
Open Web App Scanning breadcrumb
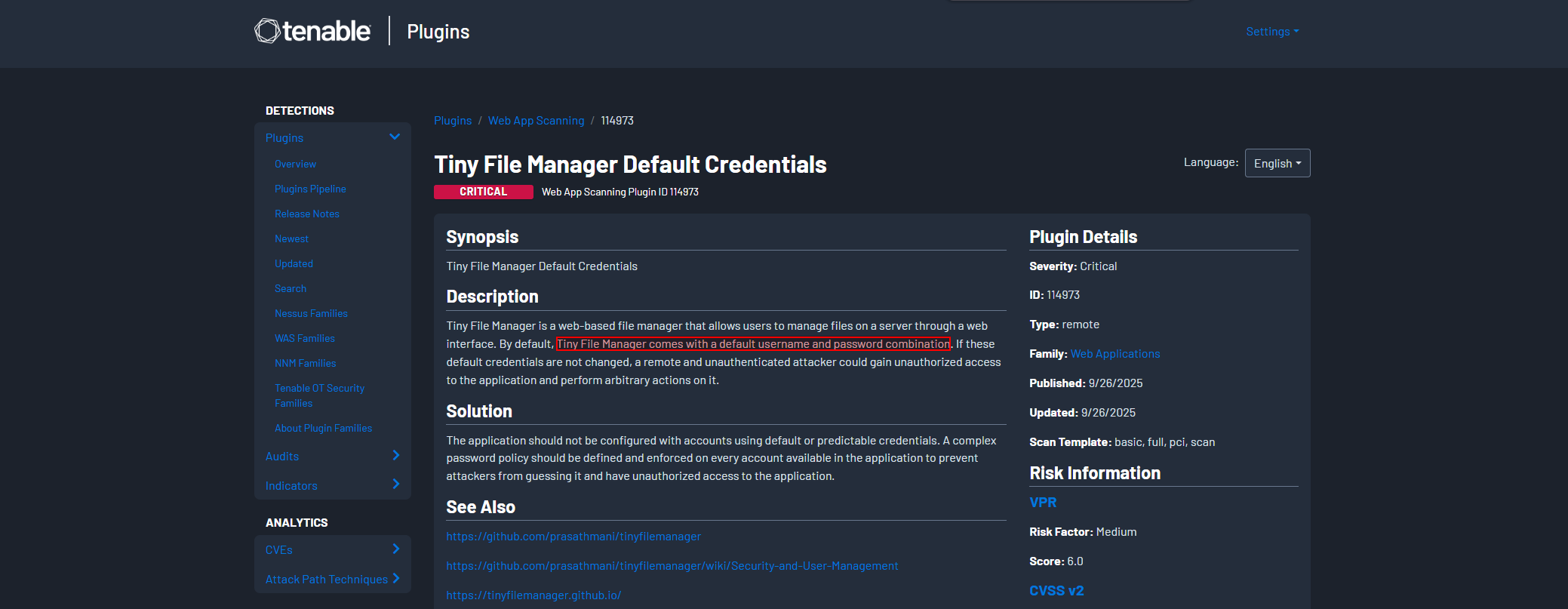pyautogui.click(x=536, y=121)
